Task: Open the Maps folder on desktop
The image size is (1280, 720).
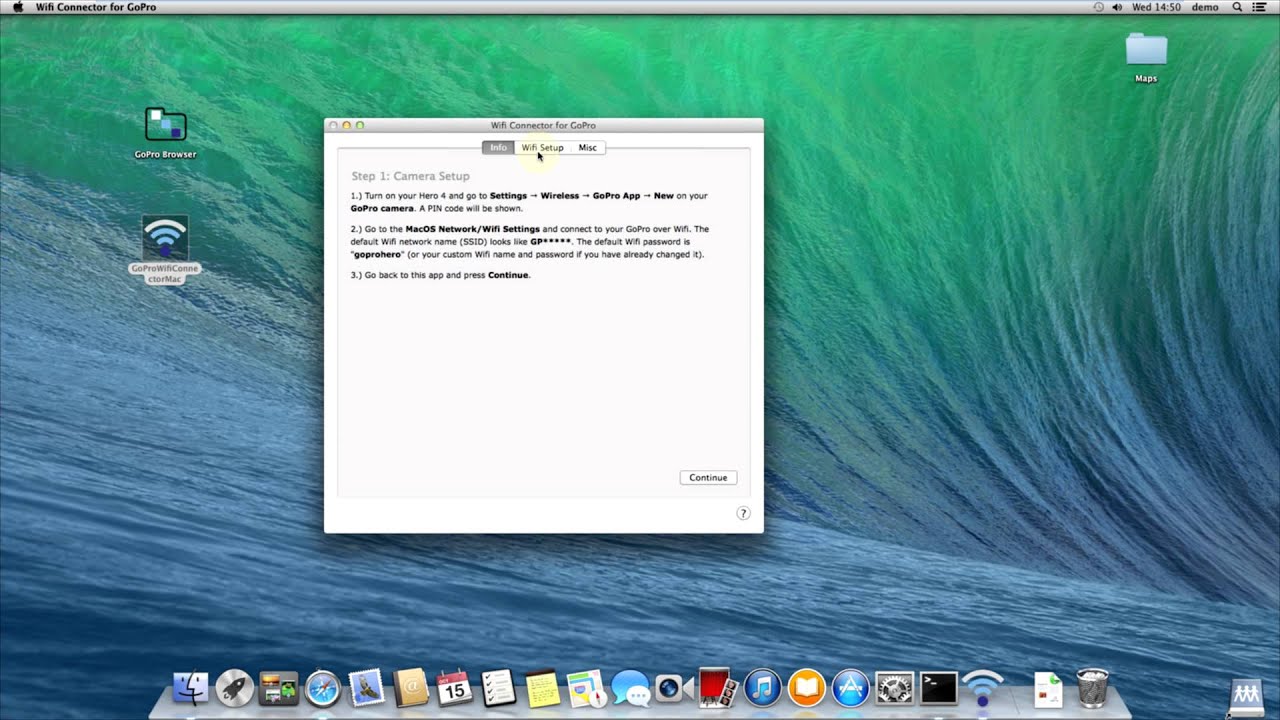Action: pos(1146,58)
